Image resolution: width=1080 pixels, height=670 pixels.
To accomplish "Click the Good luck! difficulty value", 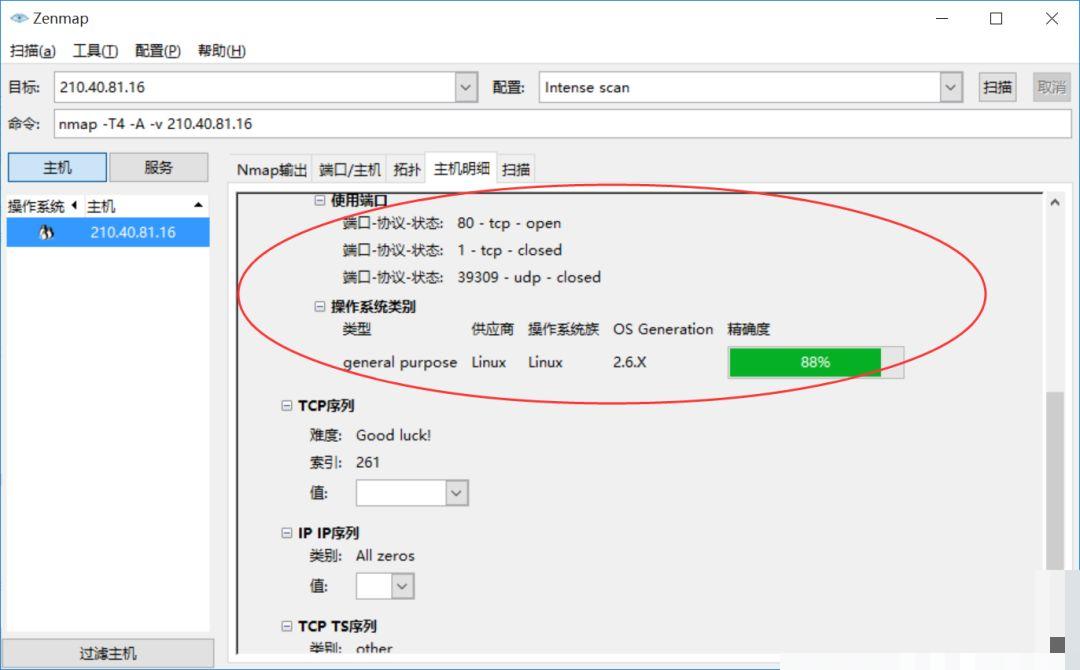I will 393,435.
